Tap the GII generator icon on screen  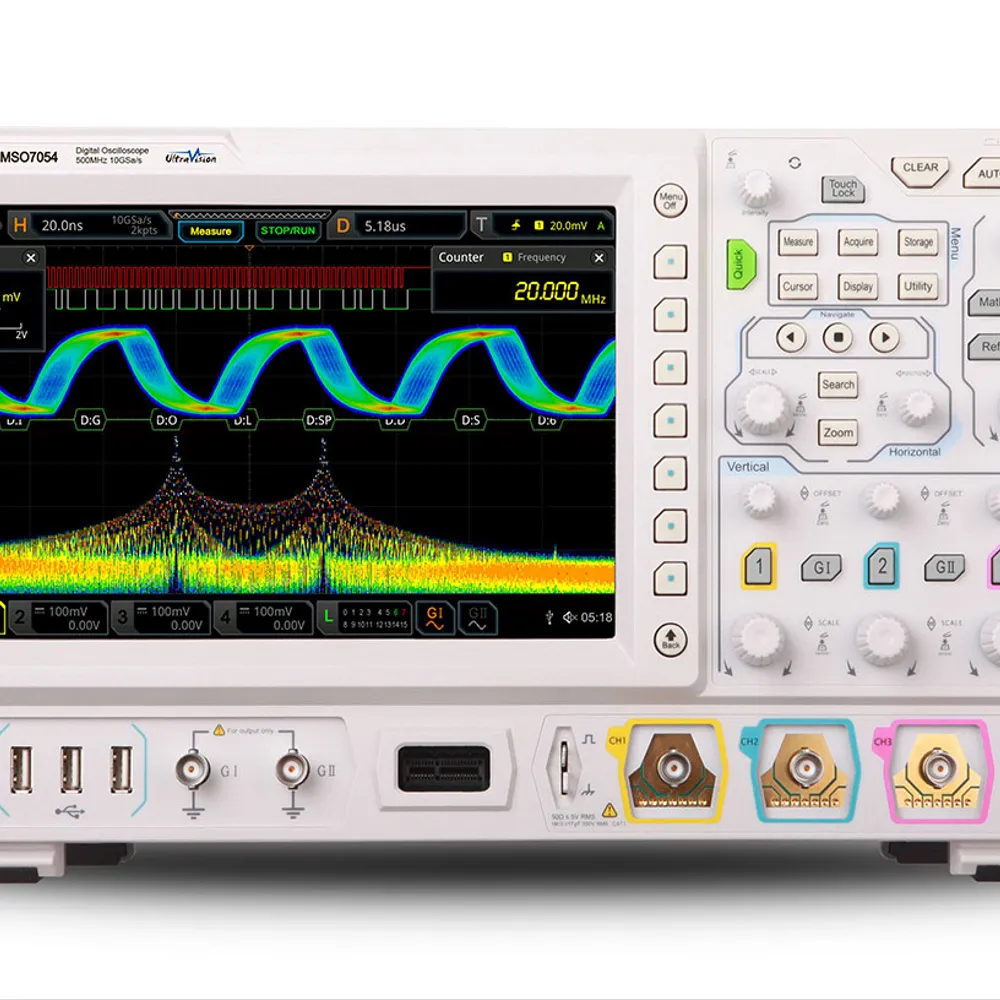[478, 618]
